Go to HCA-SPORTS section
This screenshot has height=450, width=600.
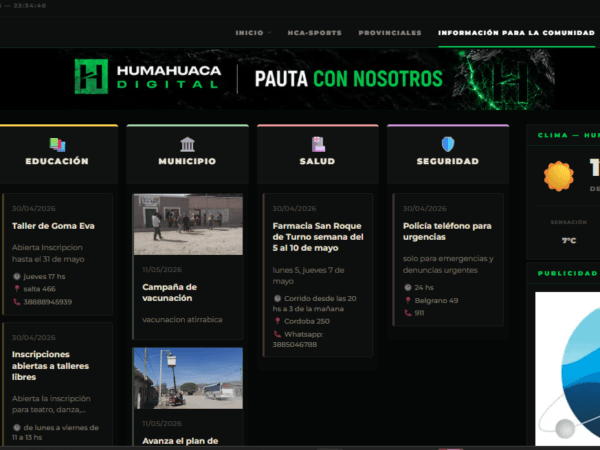(x=315, y=33)
